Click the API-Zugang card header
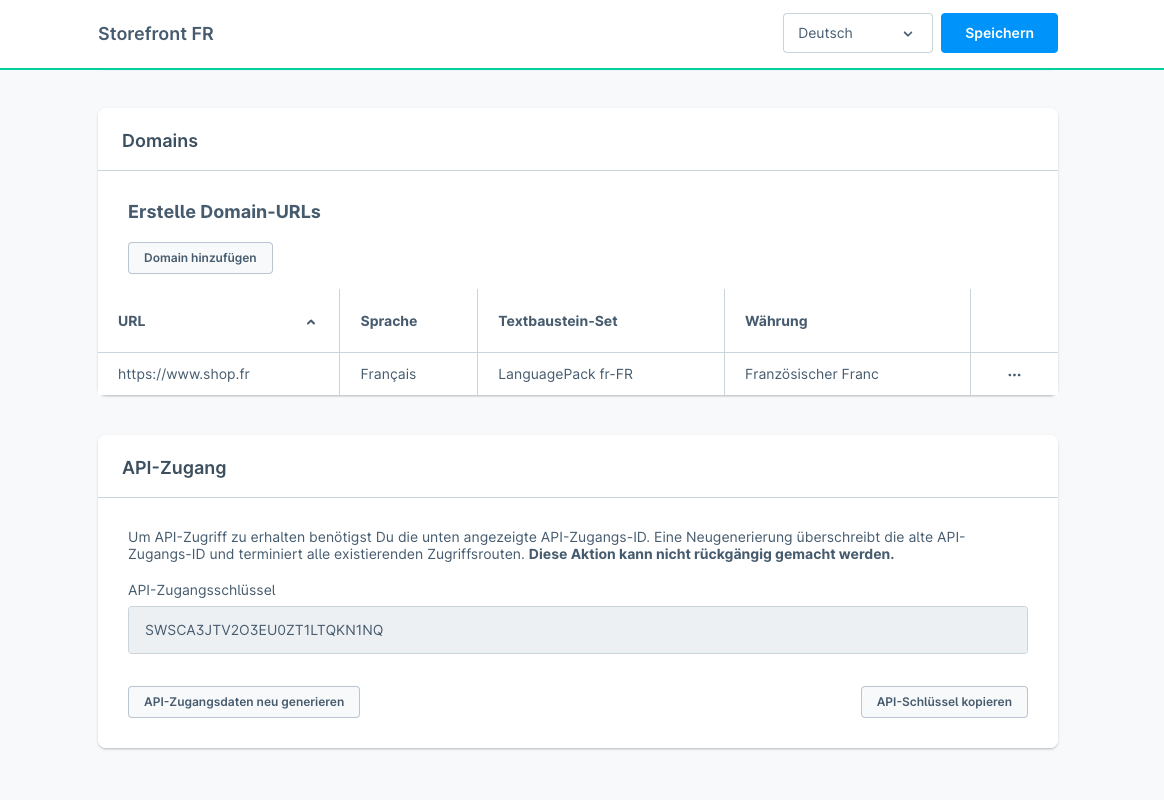 pyautogui.click(x=174, y=467)
